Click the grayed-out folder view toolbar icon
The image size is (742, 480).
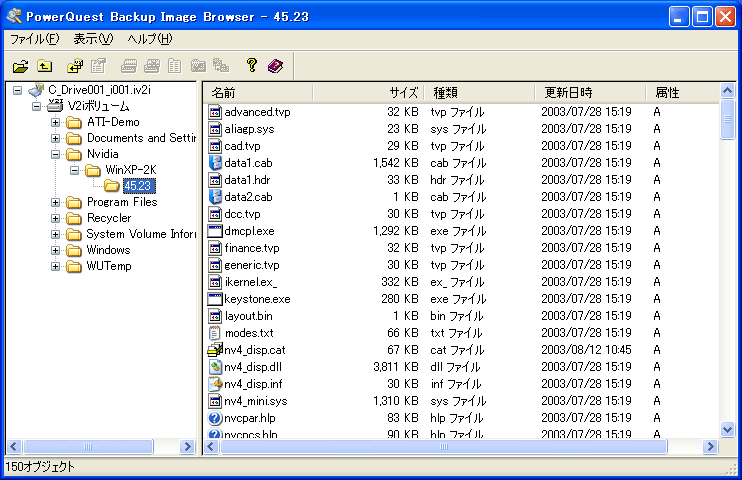(198, 66)
